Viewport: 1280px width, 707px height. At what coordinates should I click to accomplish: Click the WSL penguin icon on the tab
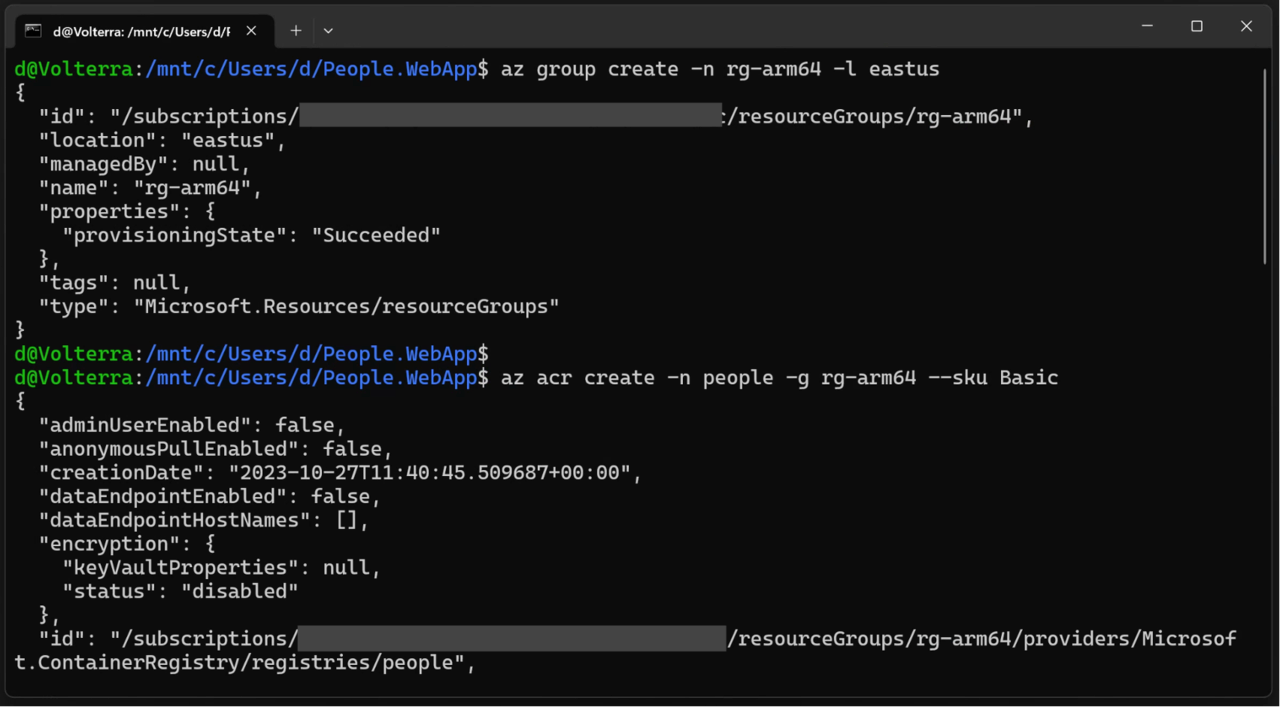(34, 30)
